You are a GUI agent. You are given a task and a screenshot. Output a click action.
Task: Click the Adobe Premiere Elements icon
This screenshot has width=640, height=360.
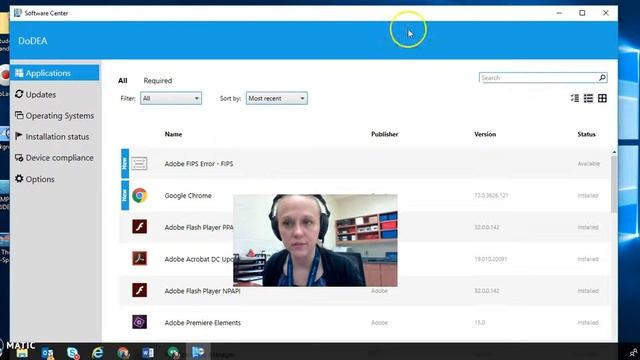tap(139, 322)
